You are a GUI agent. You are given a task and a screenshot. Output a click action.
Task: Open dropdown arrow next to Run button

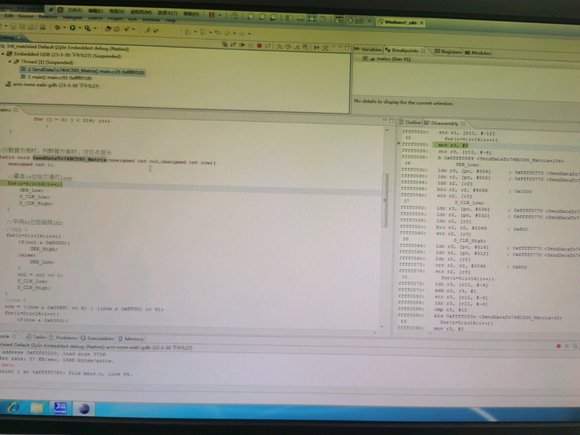[x=80, y=28]
